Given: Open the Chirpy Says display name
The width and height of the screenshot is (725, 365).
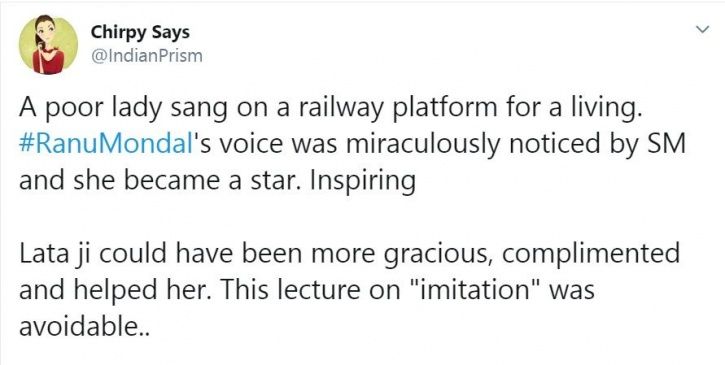Looking at the screenshot, I should tap(140, 32).
